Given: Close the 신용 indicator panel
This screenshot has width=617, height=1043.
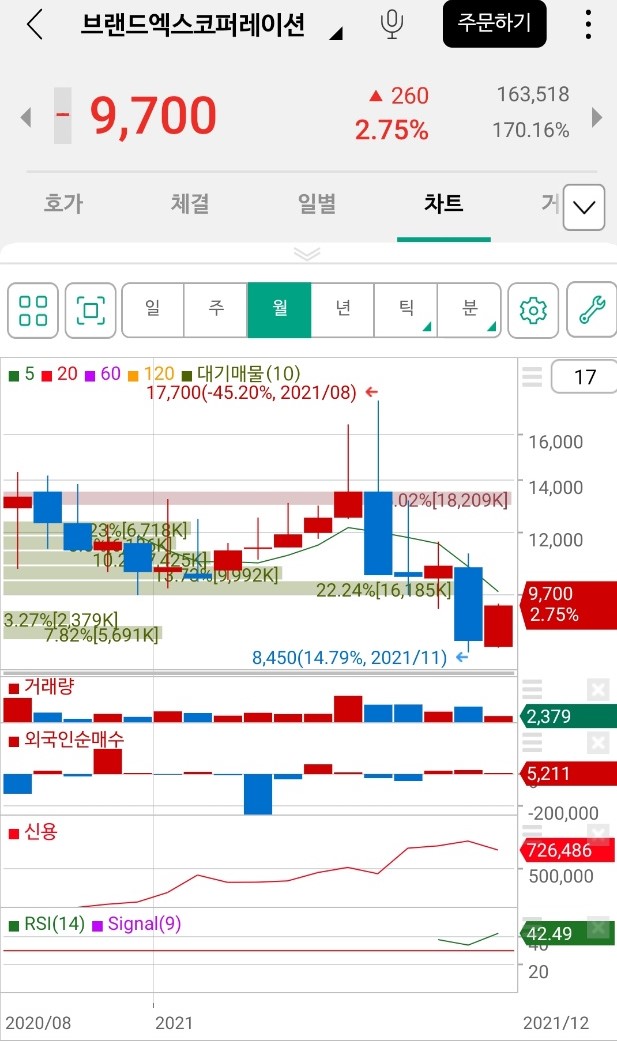Looking at the screenshot, I should [598, 834].
